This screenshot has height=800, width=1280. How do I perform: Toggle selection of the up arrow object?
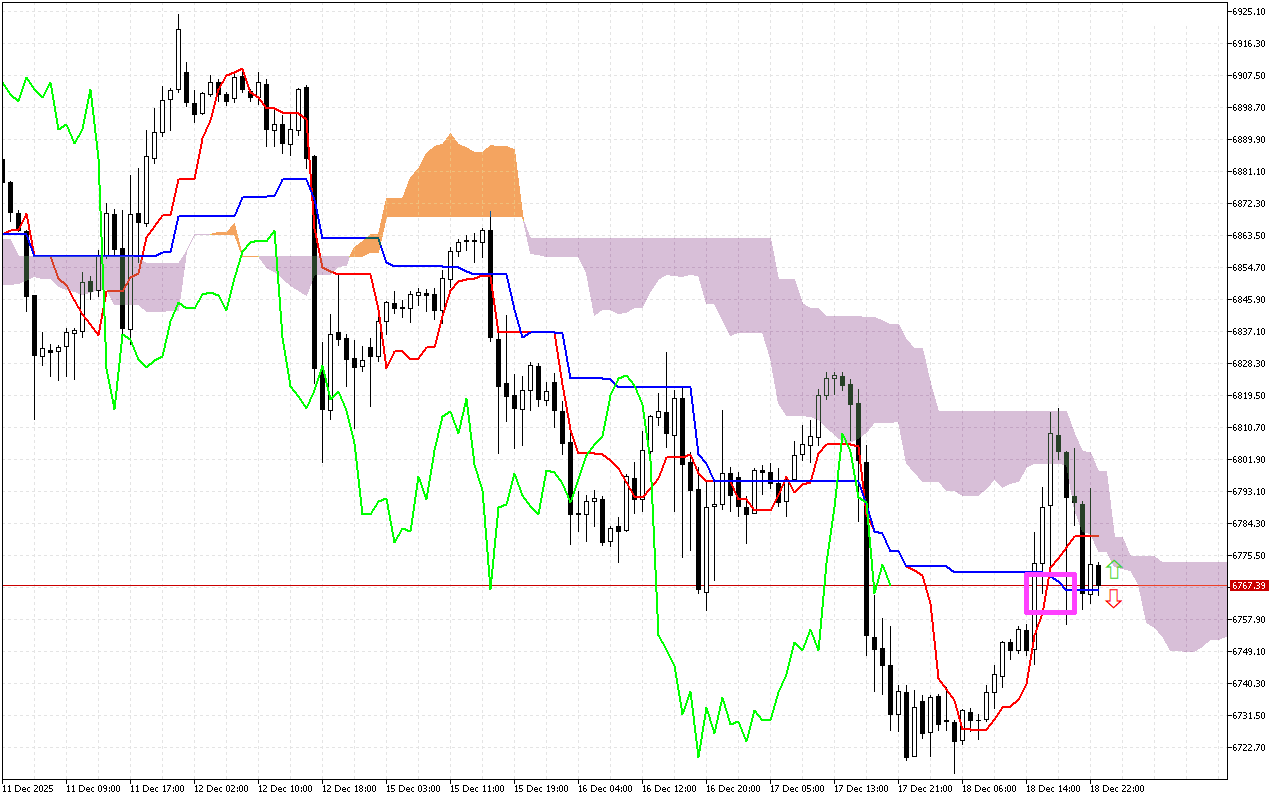point(1113,570)
